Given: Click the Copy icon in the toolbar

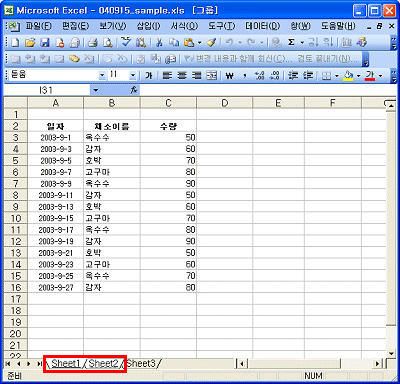Looking at the screenshot, I should [x=174, y=42].
